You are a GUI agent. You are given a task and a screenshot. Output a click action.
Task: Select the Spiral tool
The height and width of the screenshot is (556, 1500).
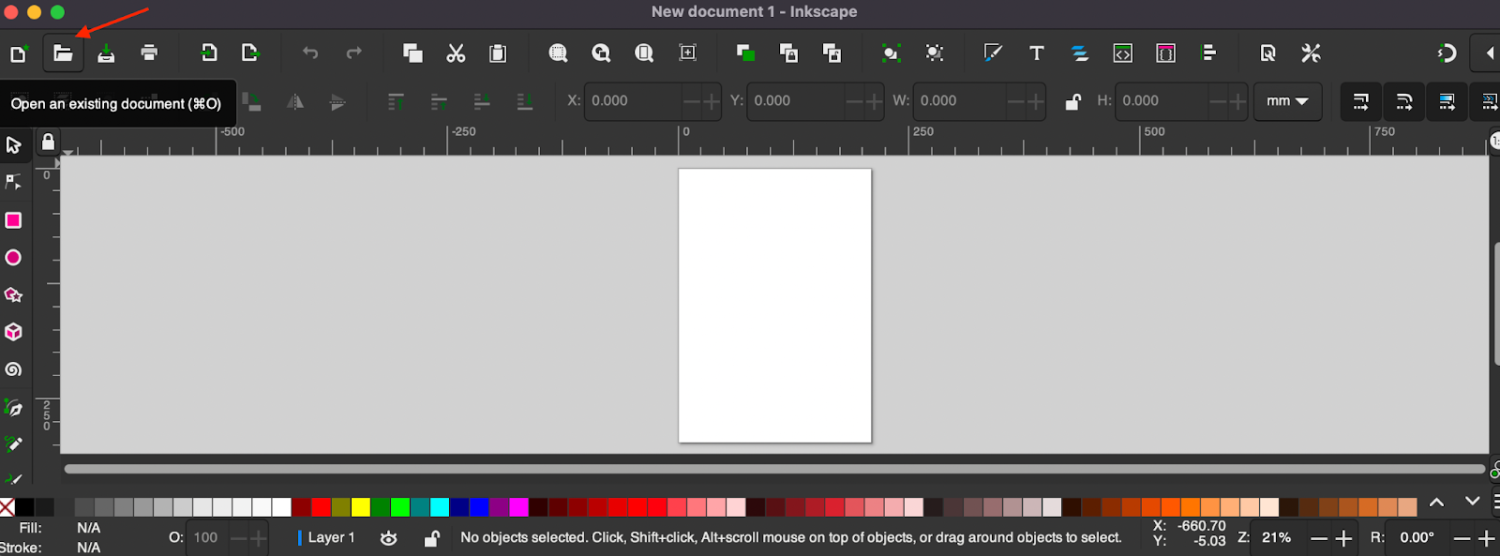(x=13, y=369)
